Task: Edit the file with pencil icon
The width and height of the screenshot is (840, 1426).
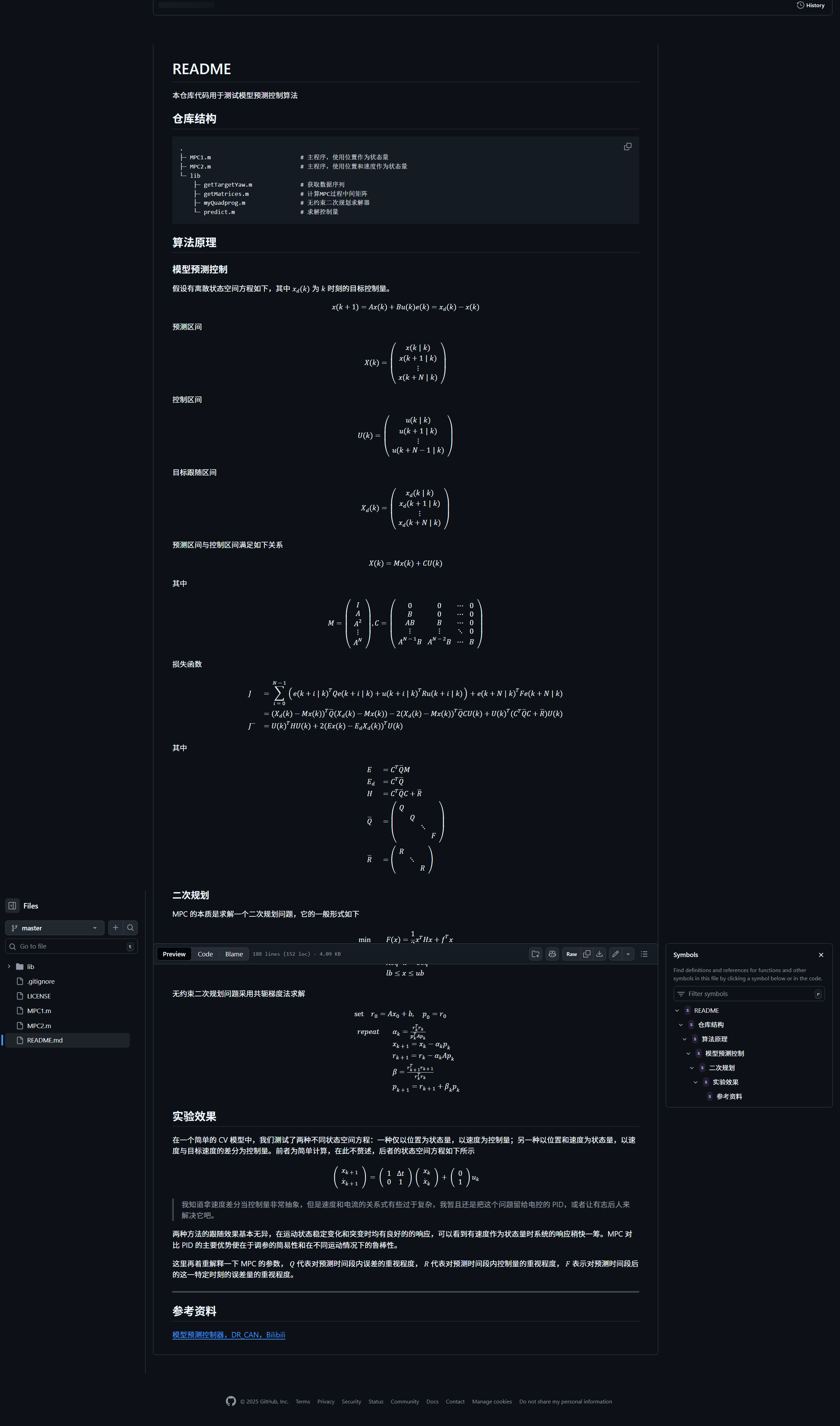Action: click(616, 954)
